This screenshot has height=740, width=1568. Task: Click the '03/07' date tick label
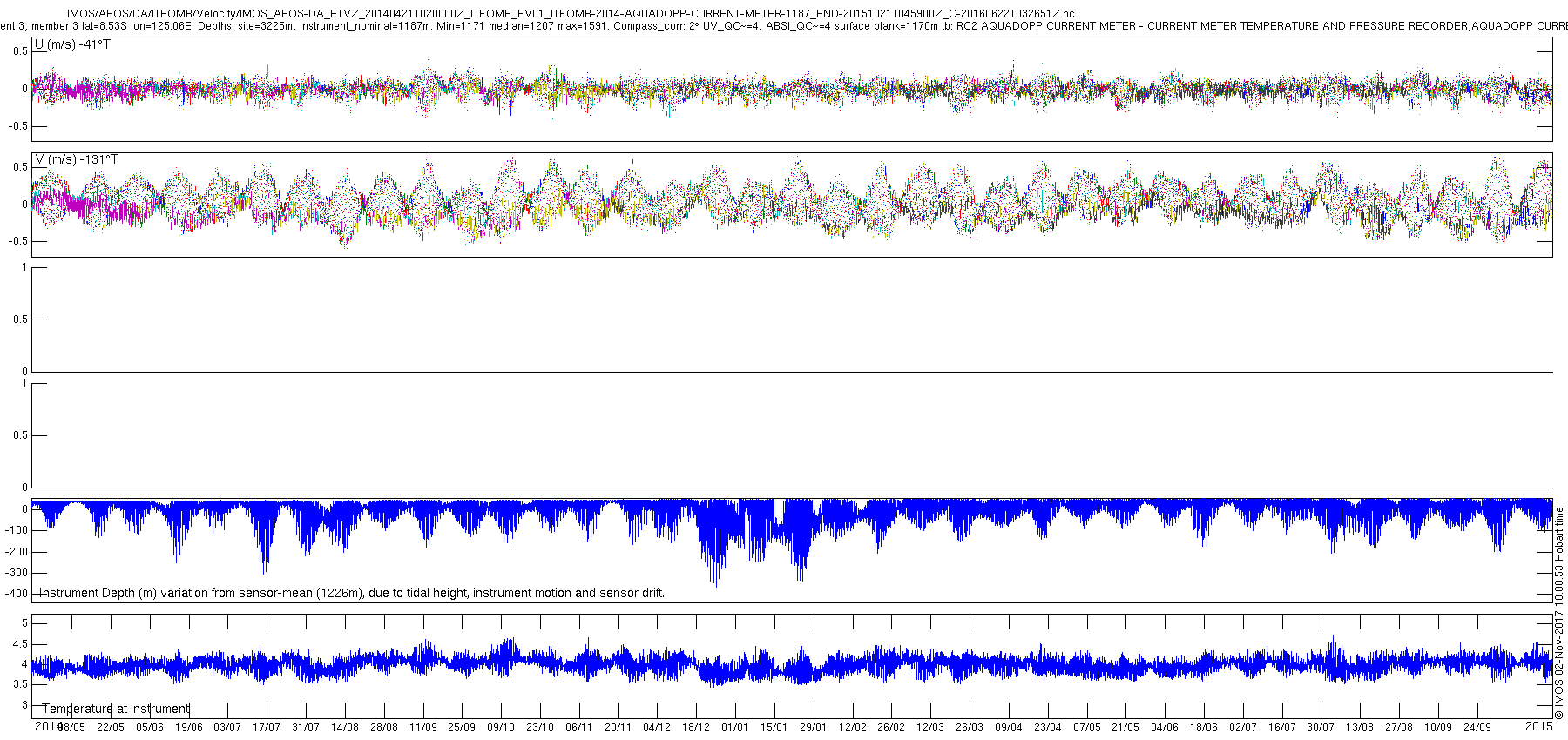[x=227, y=728]
